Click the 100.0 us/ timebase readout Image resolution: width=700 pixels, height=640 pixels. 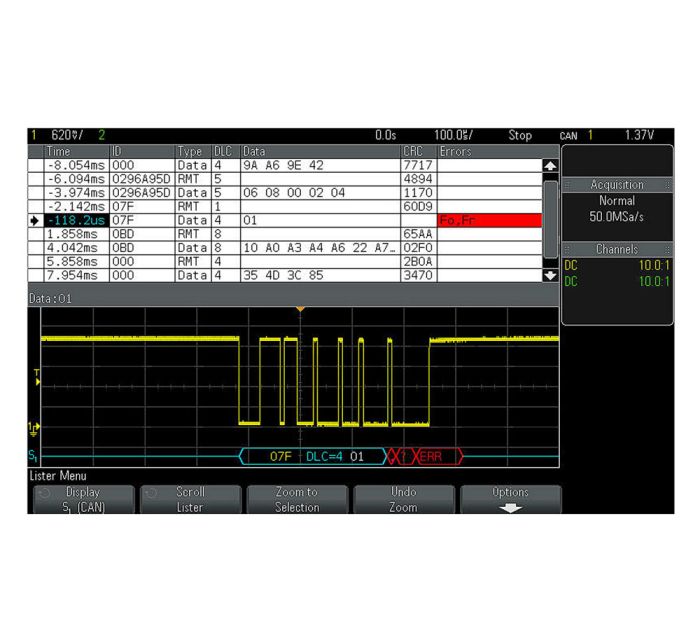coord(453,135)
